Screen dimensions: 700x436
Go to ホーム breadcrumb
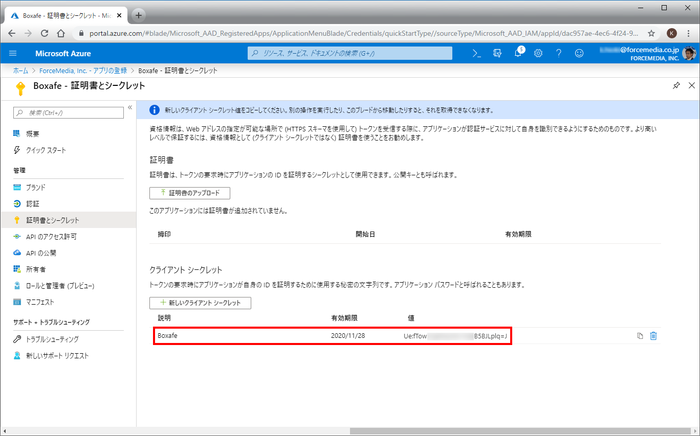click(x=20, y=71)
